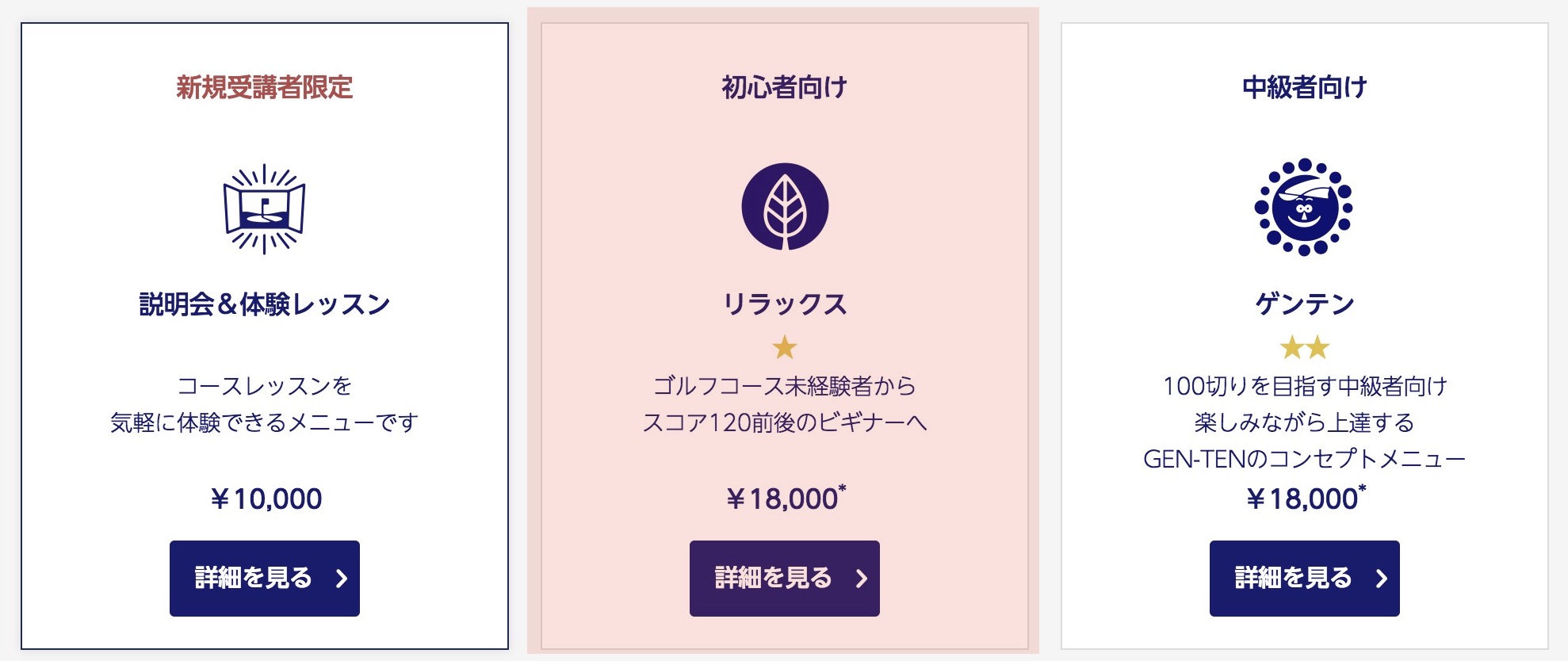Click chevron arrow in 説明会 card button
The width and height of the screenshot is (1568, 661).
click(x=342, y=579)
